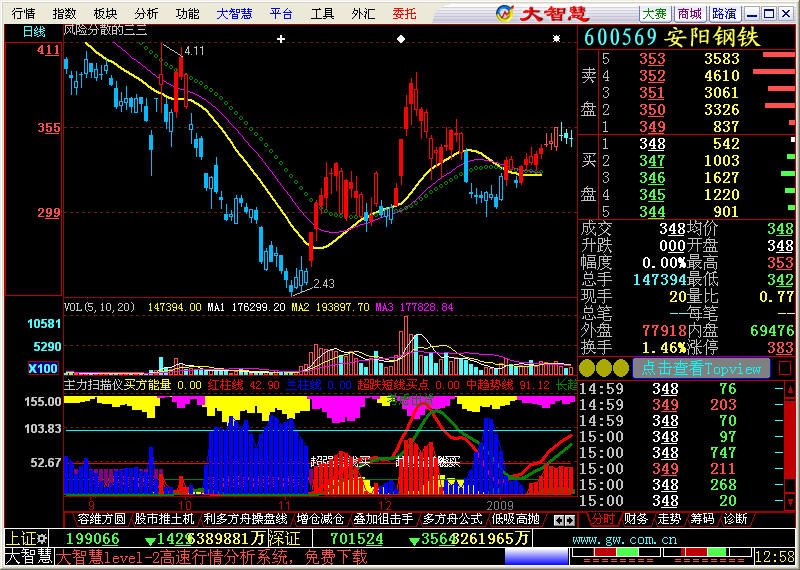Screen dimensions: 800x570
Task: Click the X100 volume unit label
Action: [43, 368]
